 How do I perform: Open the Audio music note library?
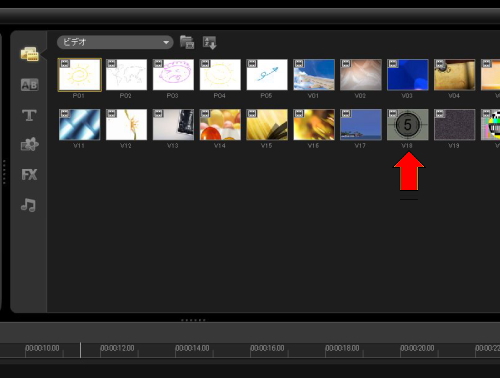(x=28, y=205)
